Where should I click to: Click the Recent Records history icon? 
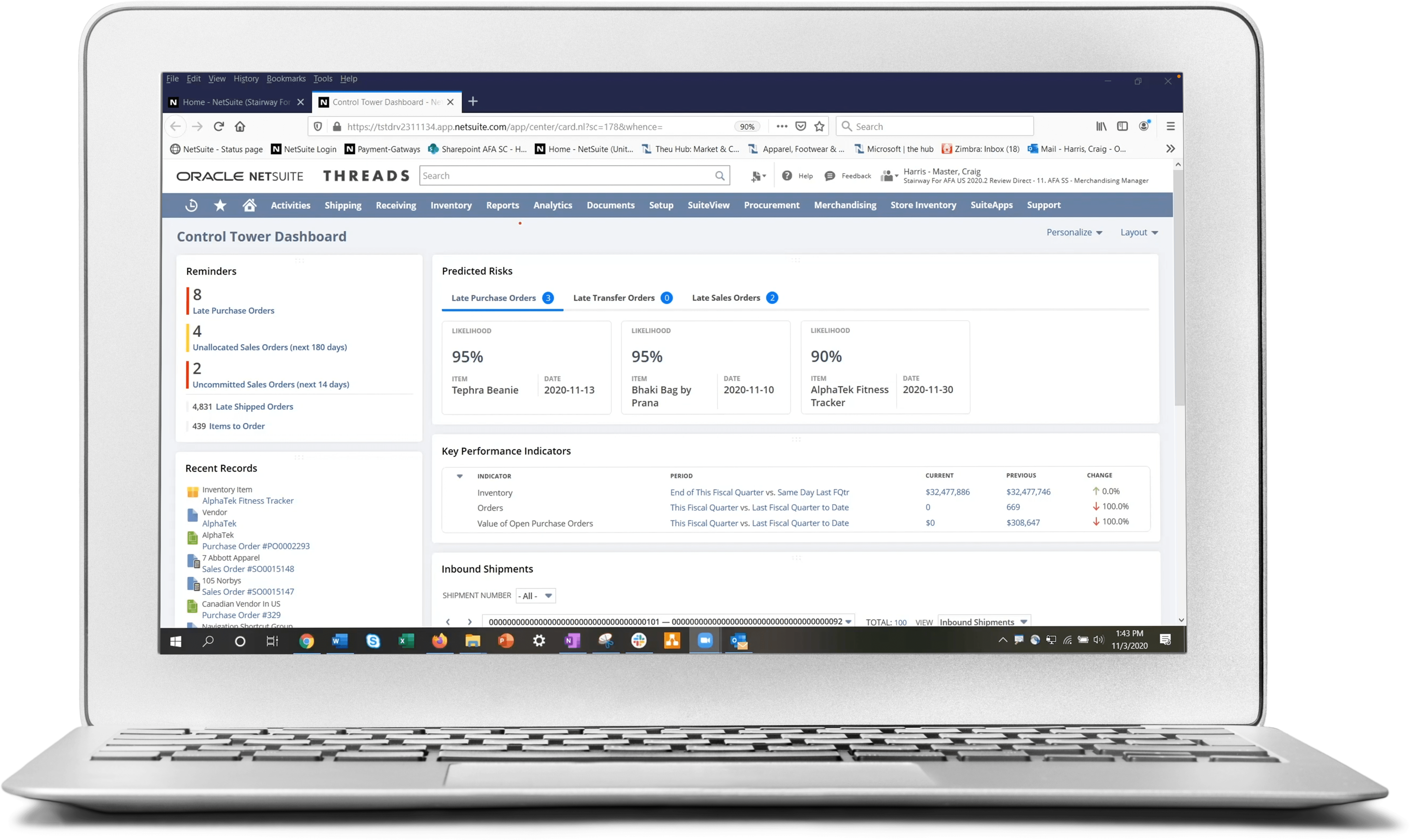[191, 205]
